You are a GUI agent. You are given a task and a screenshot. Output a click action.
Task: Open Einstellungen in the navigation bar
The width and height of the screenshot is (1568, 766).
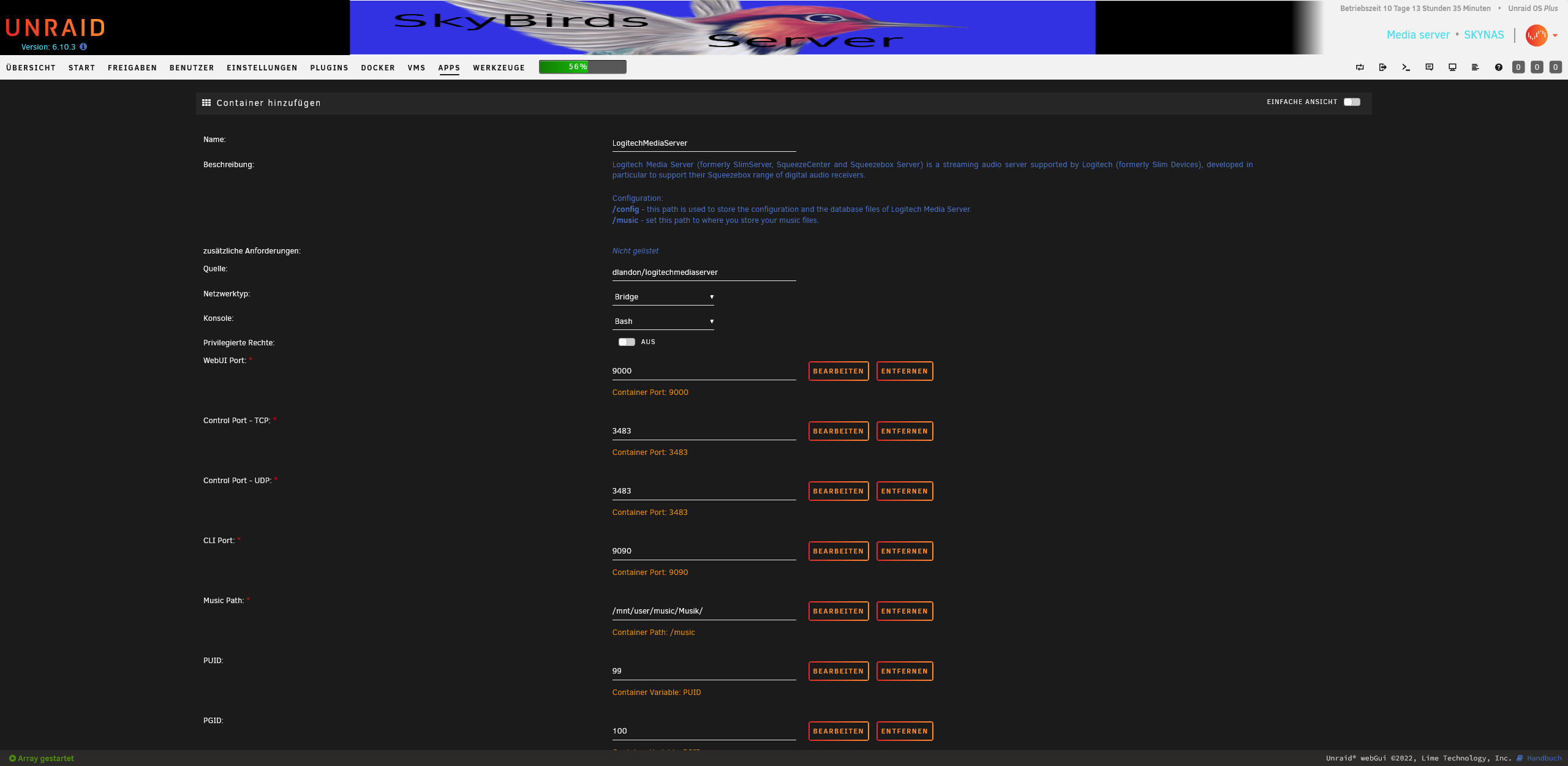click(262, 68)
